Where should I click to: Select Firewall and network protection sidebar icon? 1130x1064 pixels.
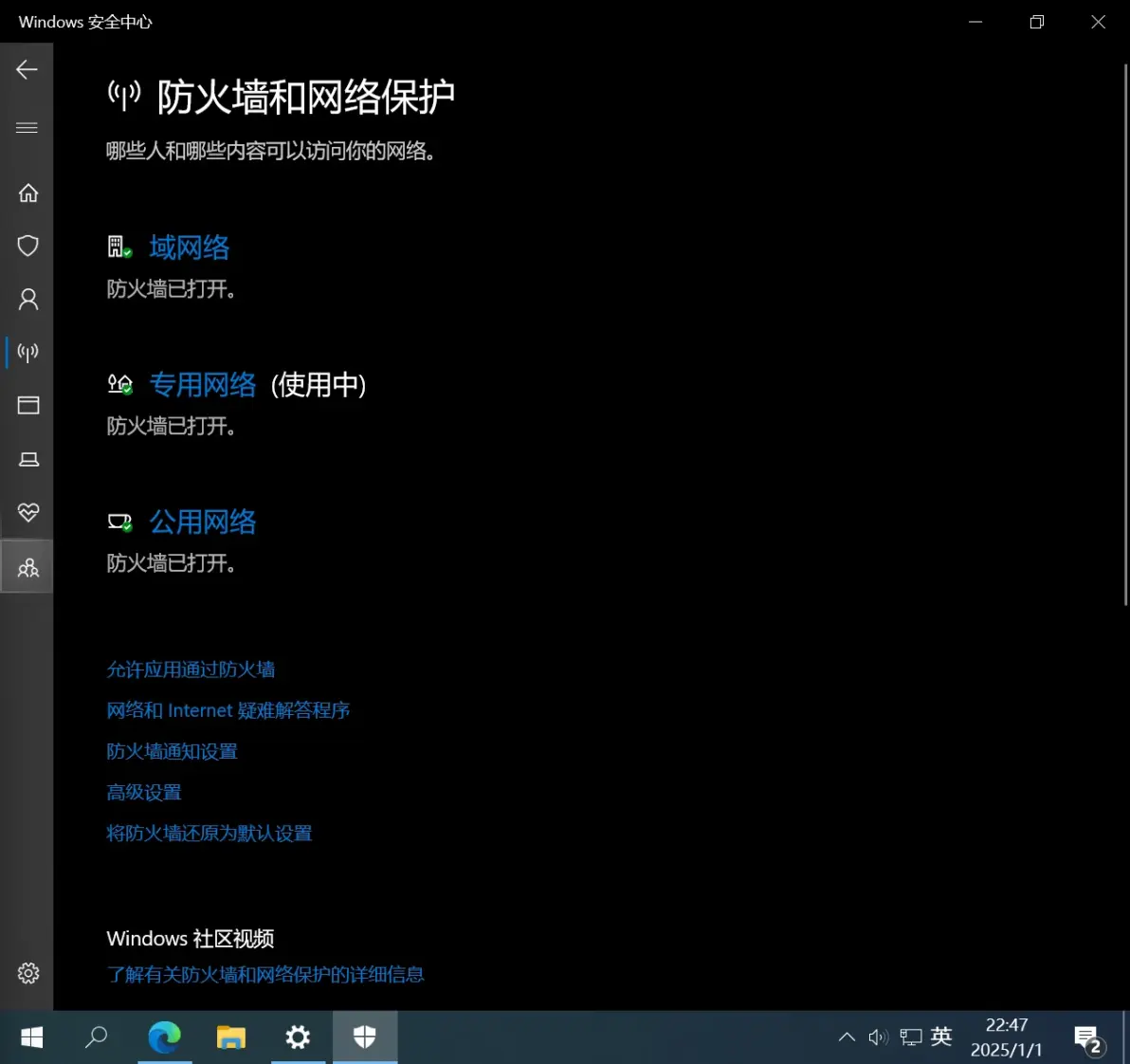click(28, 353)
